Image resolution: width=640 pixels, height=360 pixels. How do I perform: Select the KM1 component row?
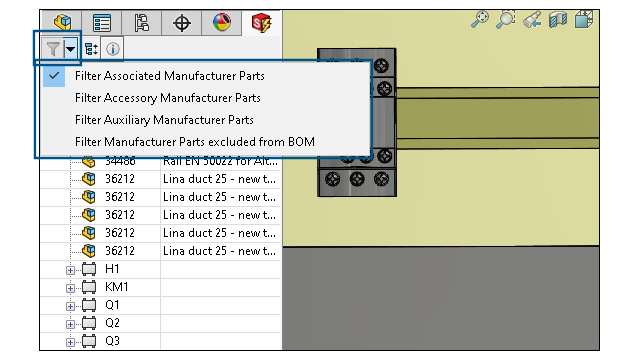pyautogui.click(x=161, y=287)
